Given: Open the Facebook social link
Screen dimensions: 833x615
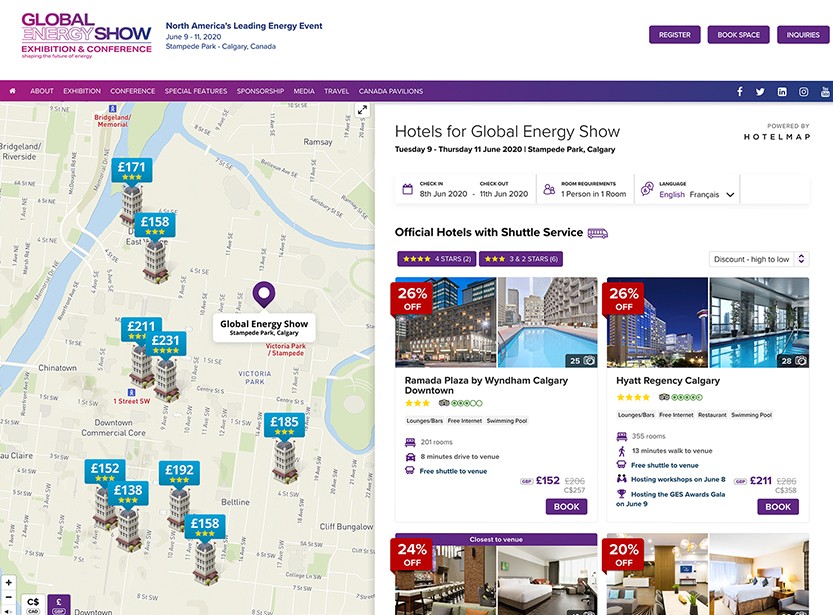Looking at the screenshot, I should [740, 91].
